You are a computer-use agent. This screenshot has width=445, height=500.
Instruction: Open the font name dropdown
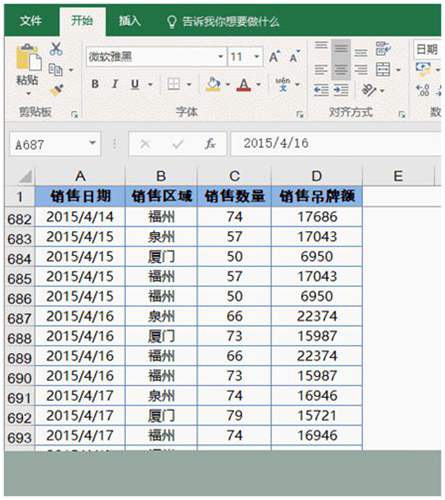click(220, 57)
